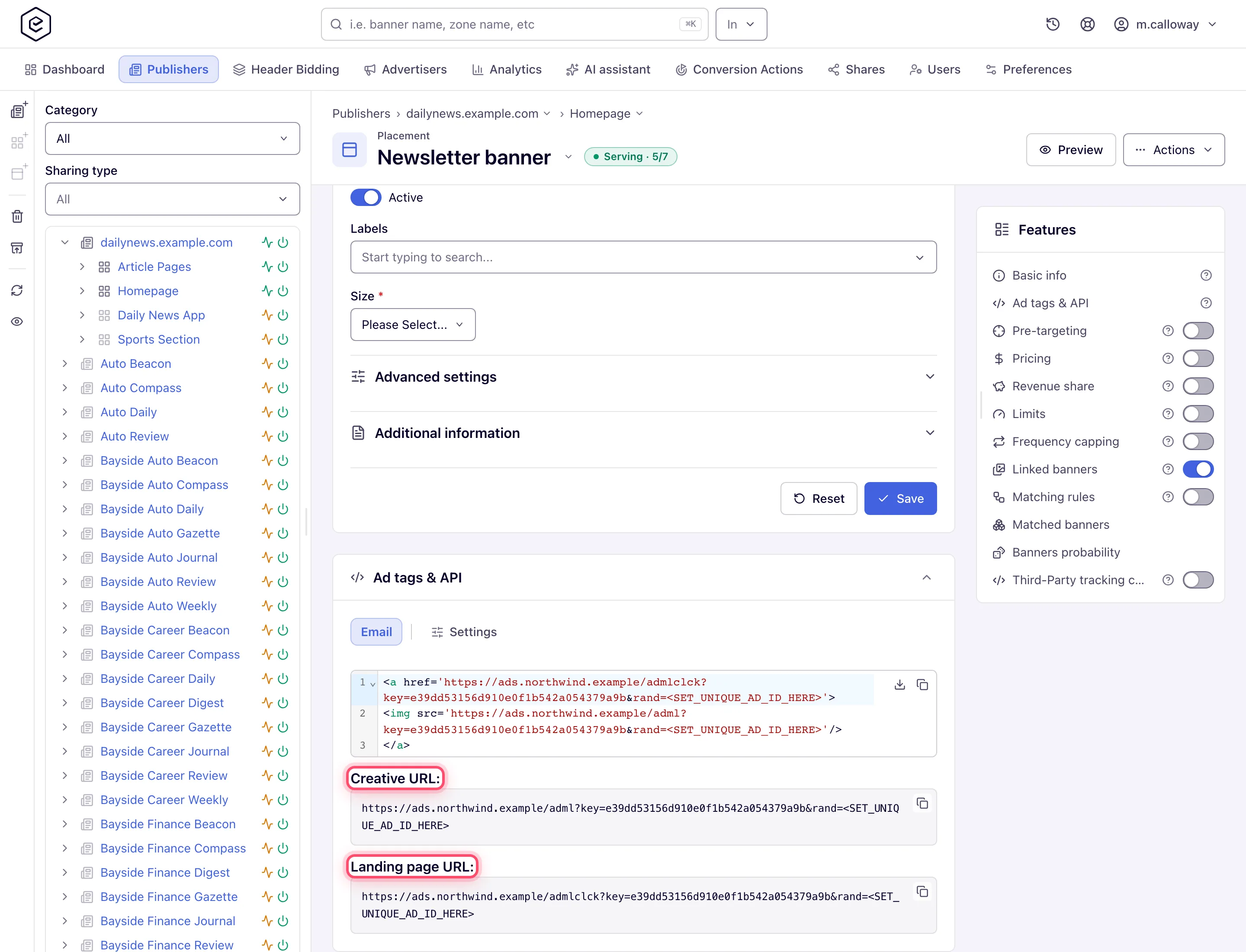The height and width of the screenshot is (952, 1246).
Task: Click the trash icon in left sidebar
Action: coord(17,216)
